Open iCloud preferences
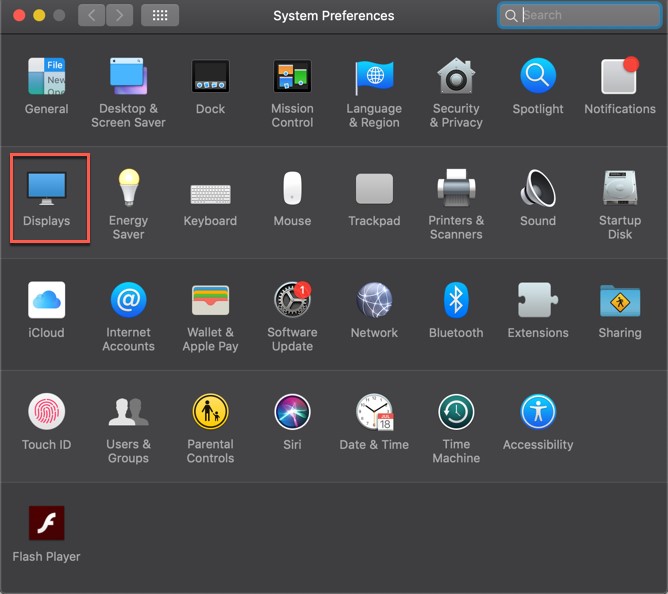 [46, 310]
